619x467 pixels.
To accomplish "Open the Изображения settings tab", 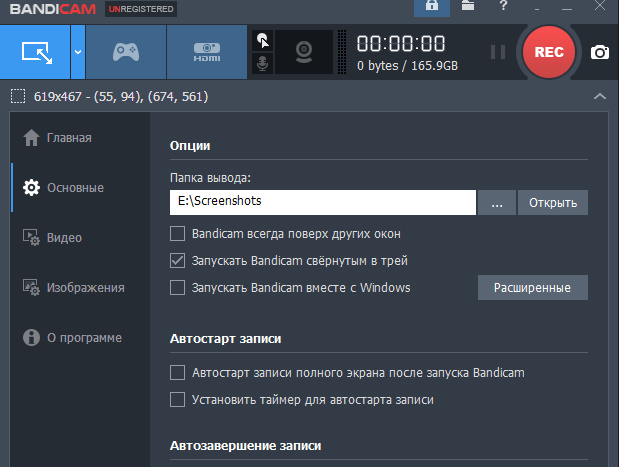I will [81, 287].
